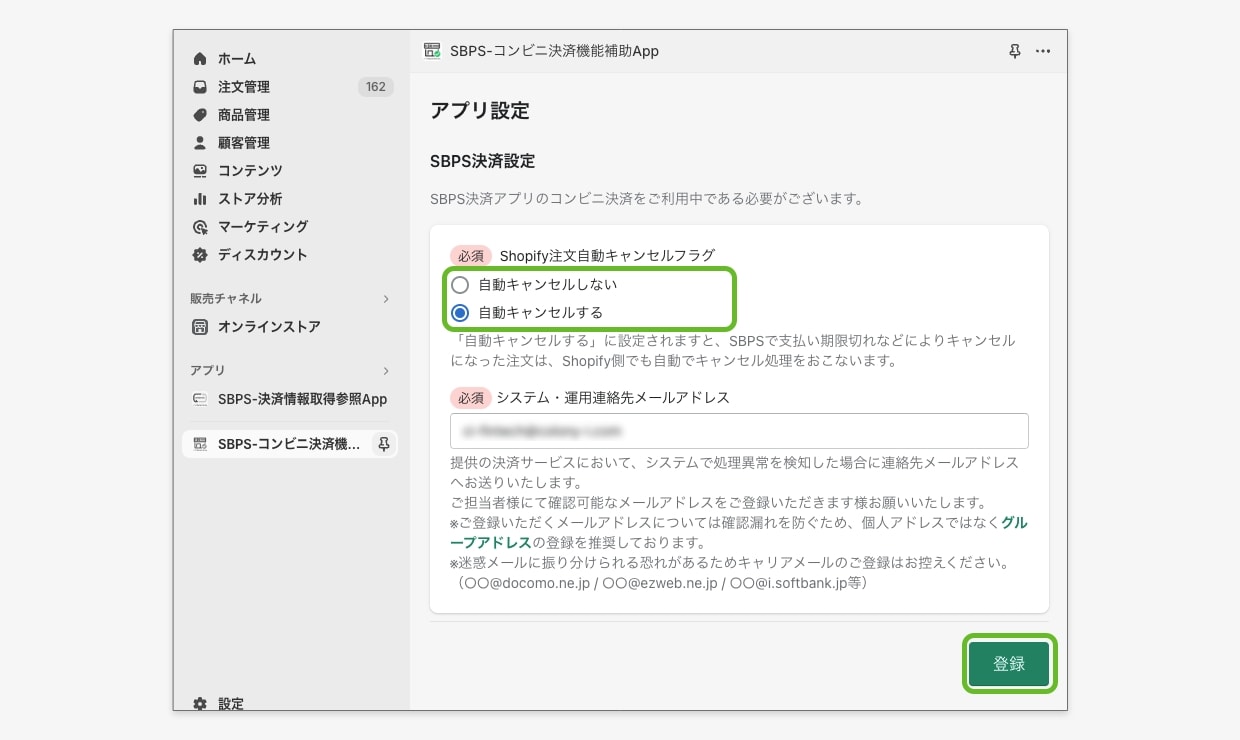Click the pin icon in app header
Screen dimensions: 1240x740
(1015, 51)
